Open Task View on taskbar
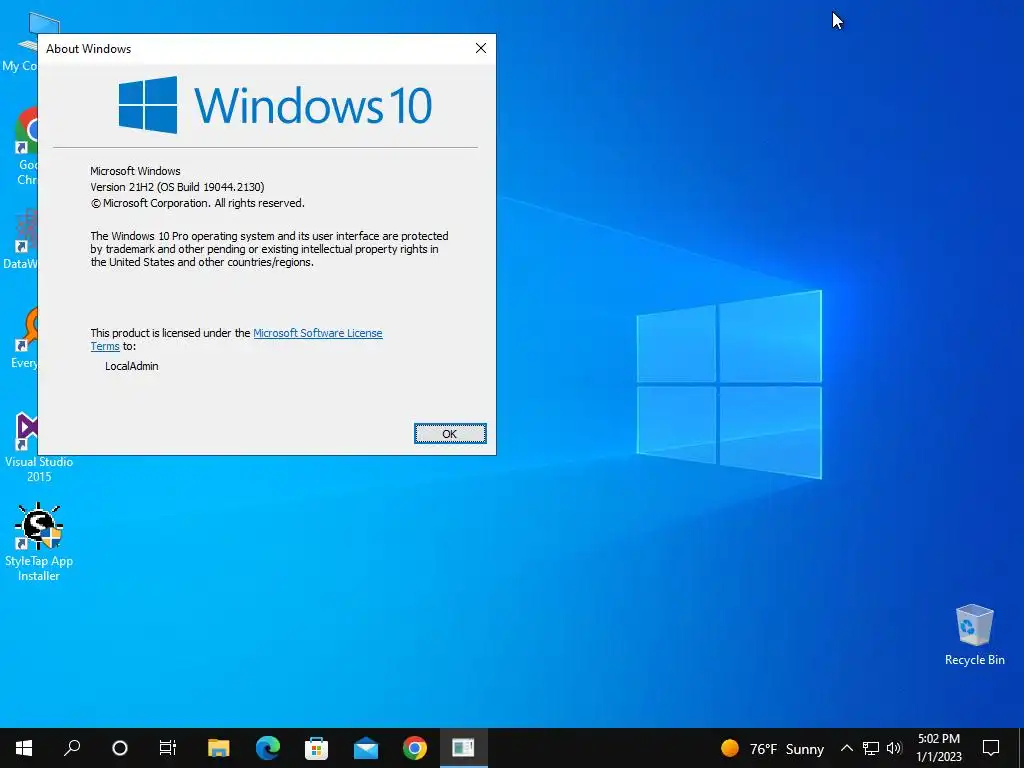 [x=168, y=748]
